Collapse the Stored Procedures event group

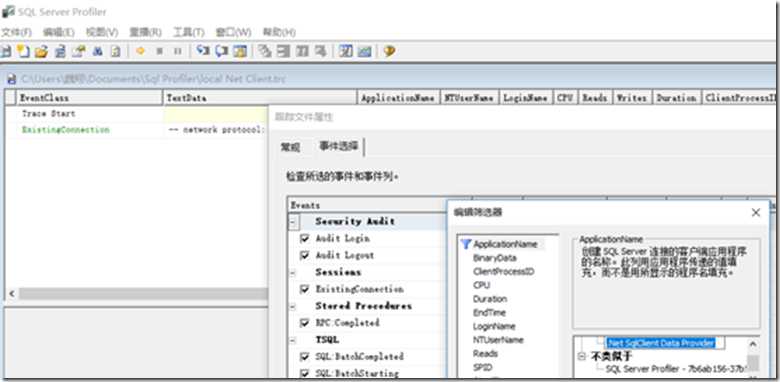pyautogui.click(x=293, y=306)
